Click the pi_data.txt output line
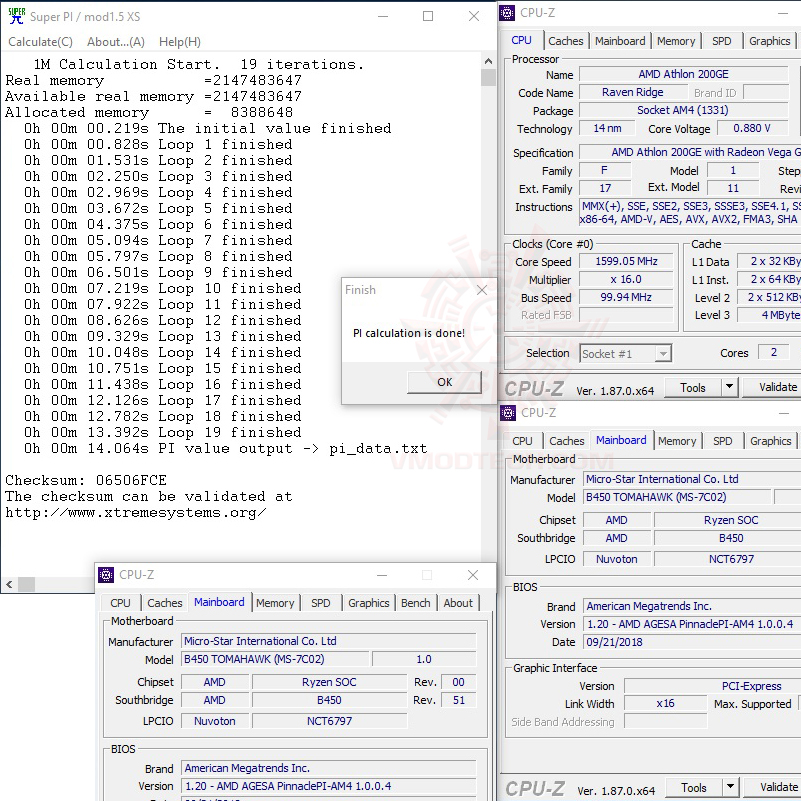This screenshot has height=801, width=801. tap(225, 449)
